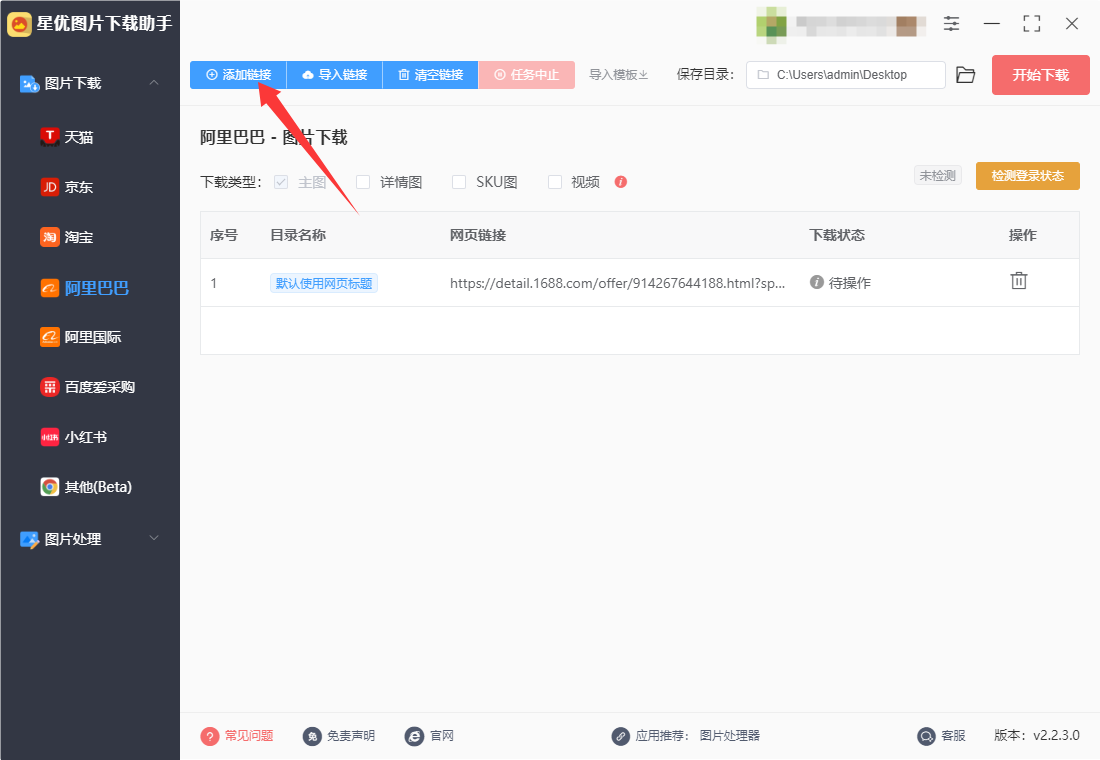Visit 官网 via the bottom bar
The image size is (1100, 760).
(x=429, y=735)
